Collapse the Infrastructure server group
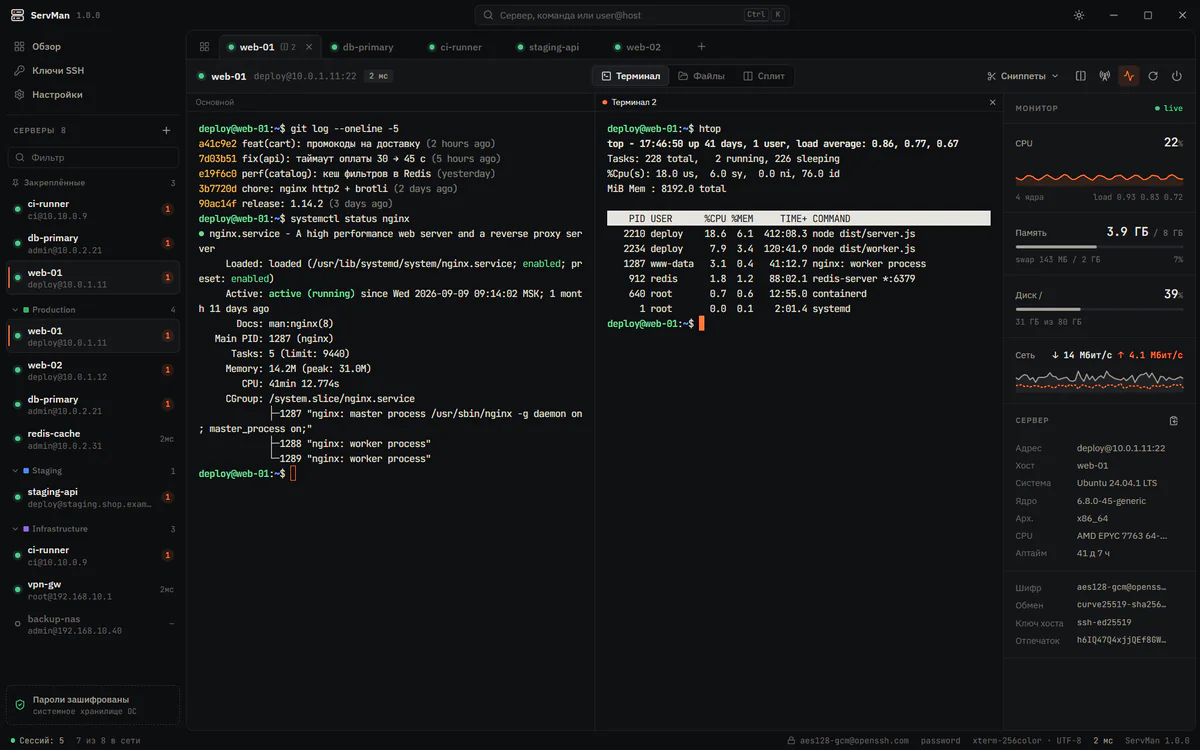This screenshot has height=750, width=1200. (x=93, y=529)
